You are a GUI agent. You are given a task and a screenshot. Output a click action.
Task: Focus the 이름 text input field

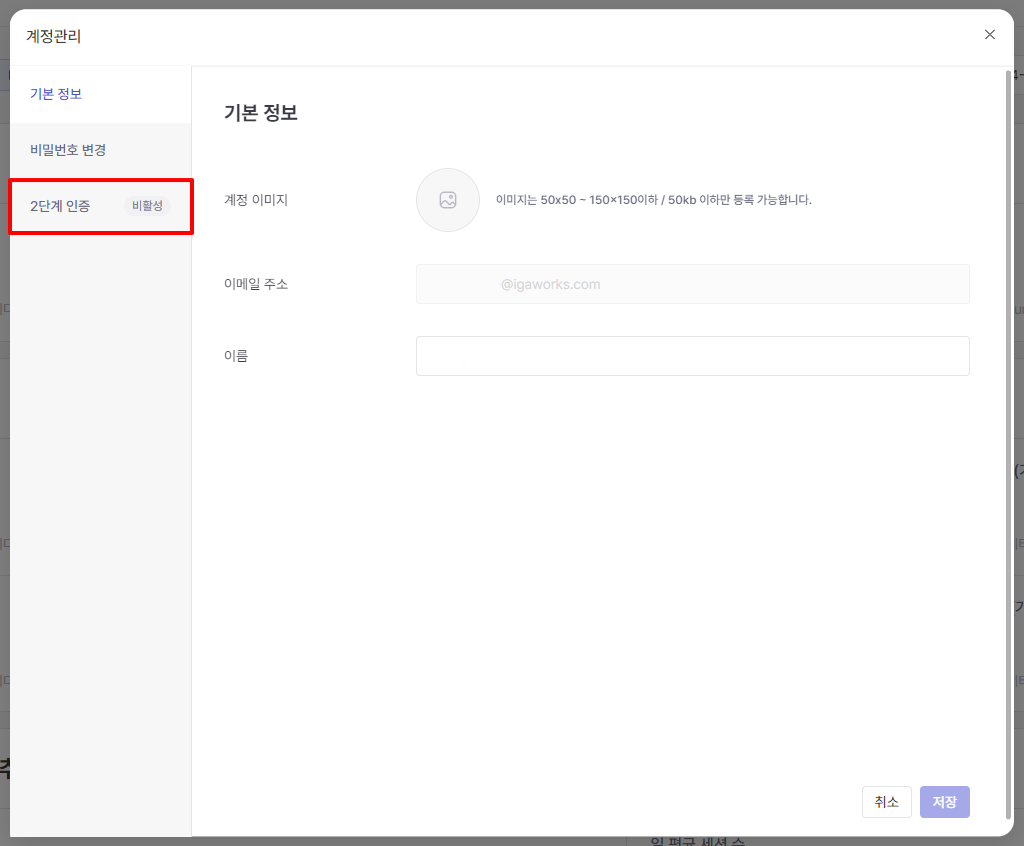(692, 356)
